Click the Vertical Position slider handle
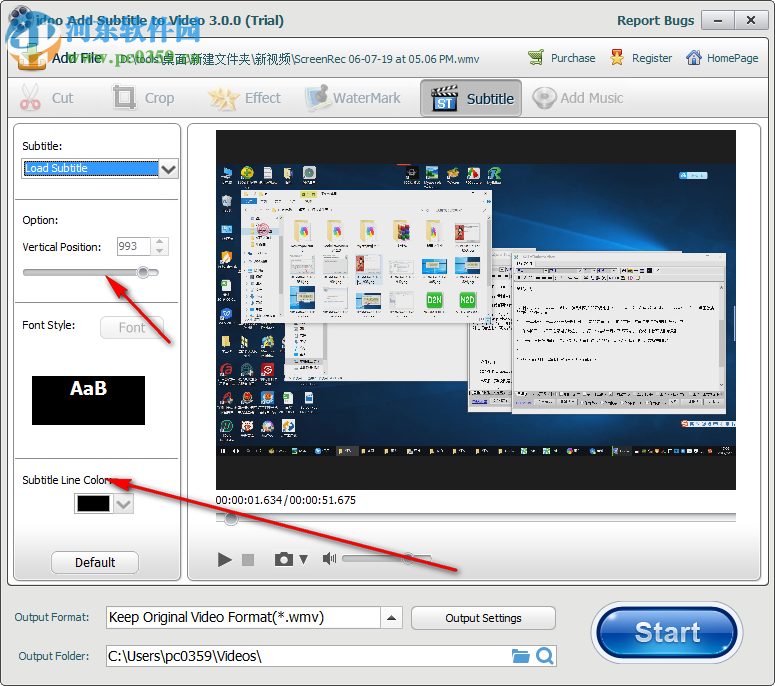 coord(143,272)
